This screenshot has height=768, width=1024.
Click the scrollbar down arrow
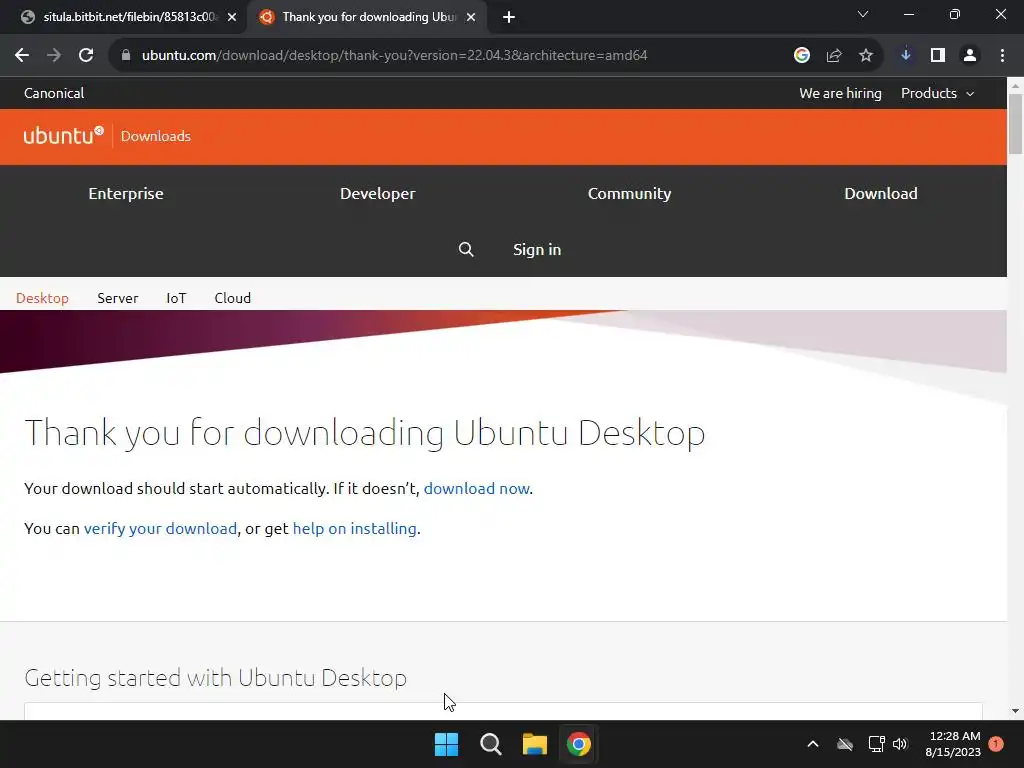click(1015, 711)
